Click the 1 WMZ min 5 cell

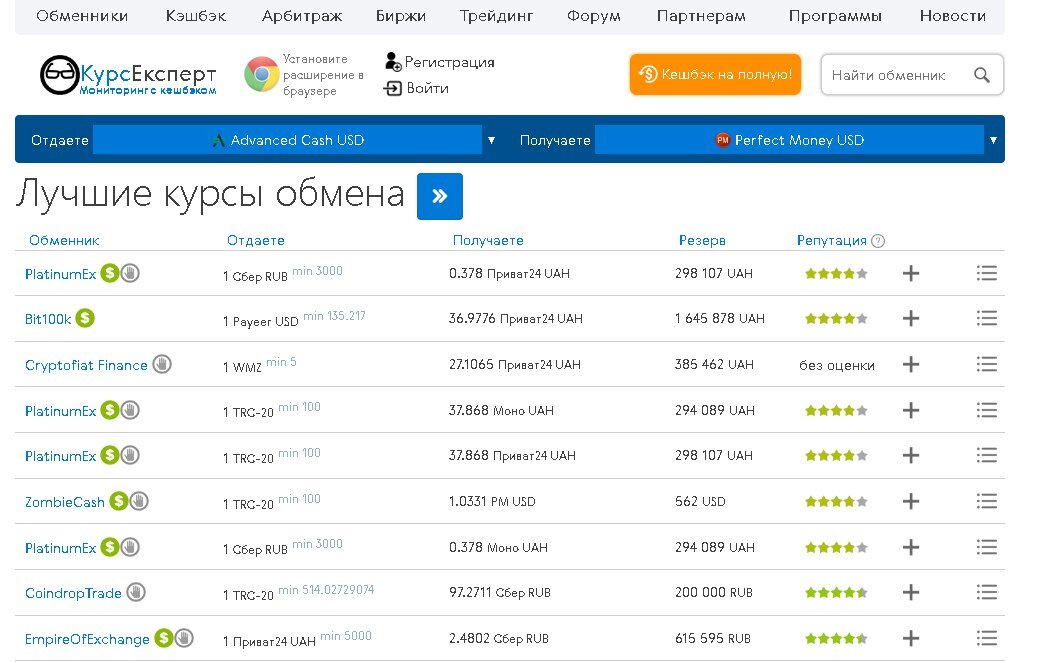[x=259, y=365]
